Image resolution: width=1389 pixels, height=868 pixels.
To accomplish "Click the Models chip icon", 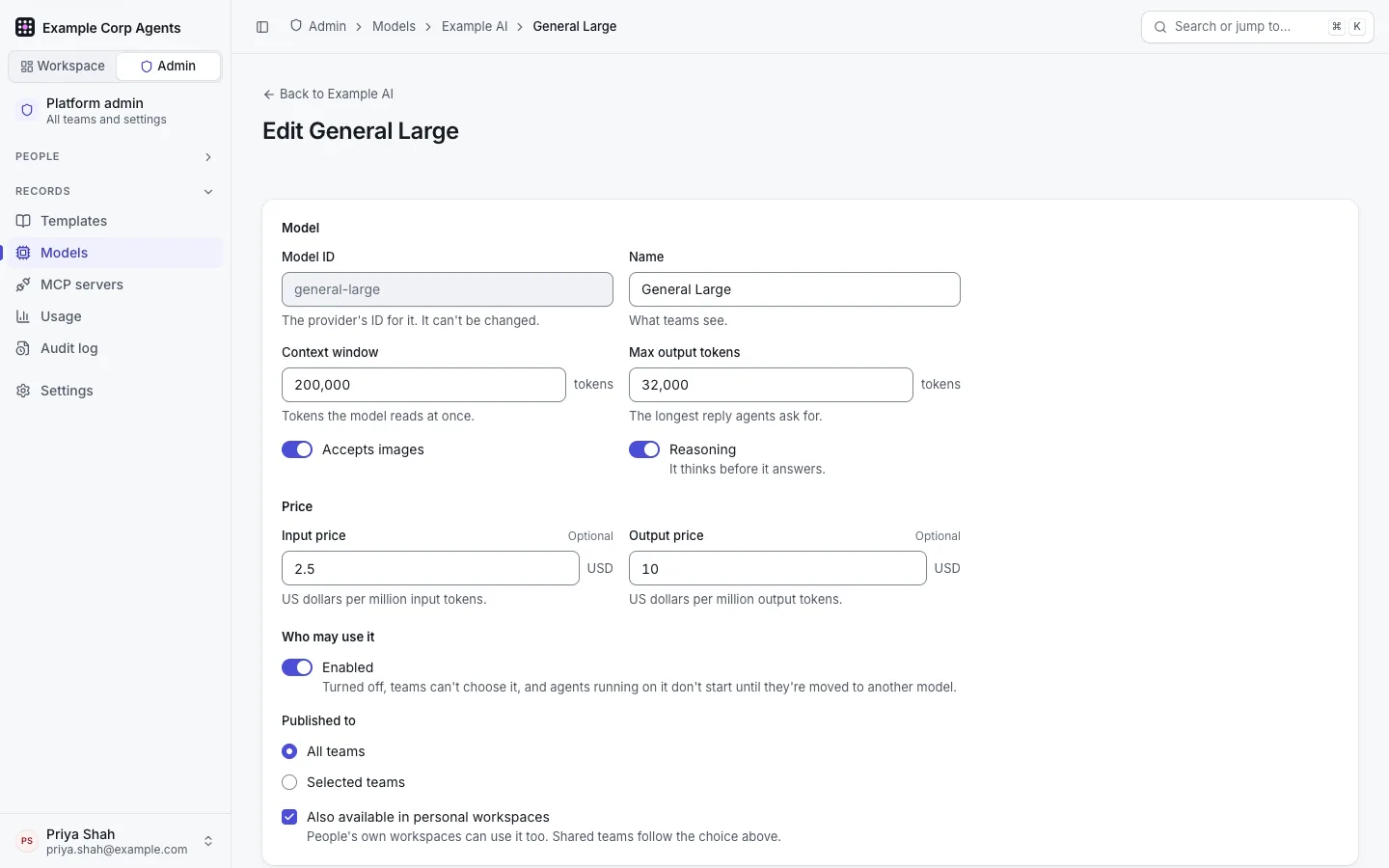I will [x=23, y=253].
